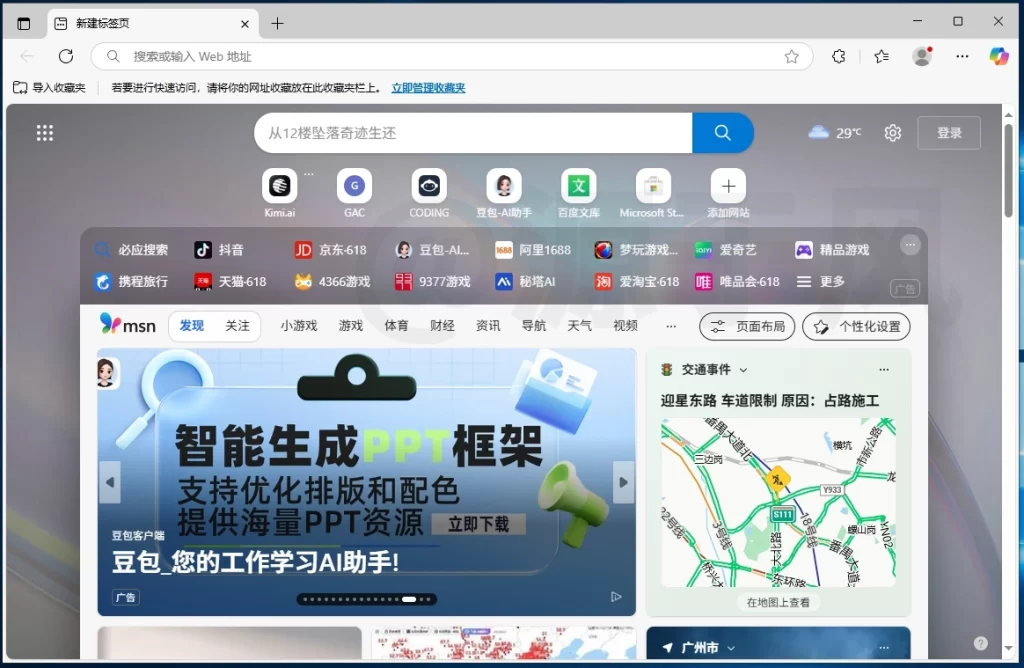Open 天猫·618 quick link
This screenshot has width=1024, height=668.
pyautogui.click(x=231, y=281)
